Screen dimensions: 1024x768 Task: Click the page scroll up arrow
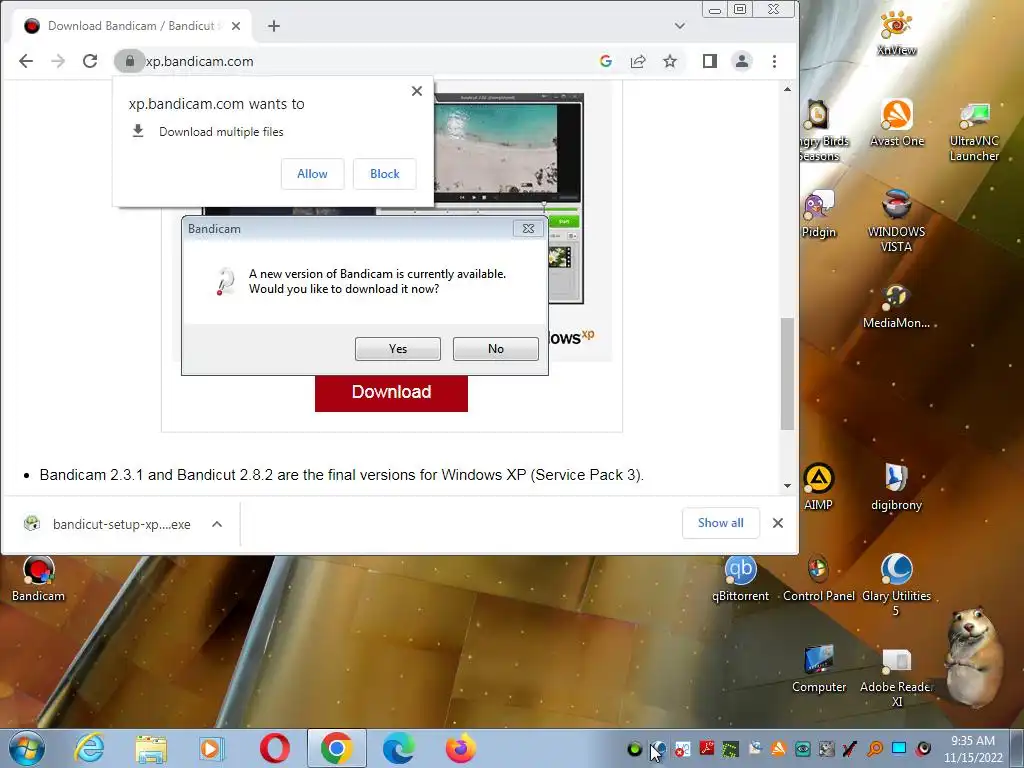pyautogui.click(x=788, y=89)
